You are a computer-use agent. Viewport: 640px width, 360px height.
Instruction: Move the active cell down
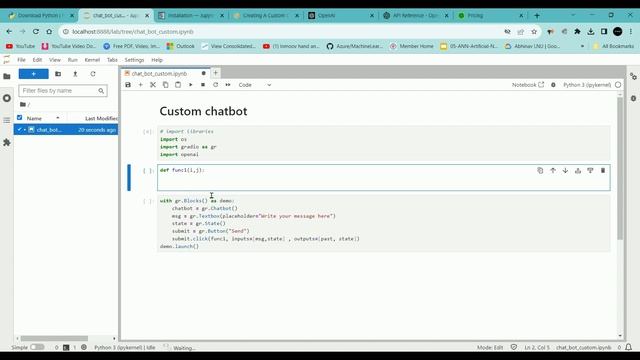click(x=565, y=171)
